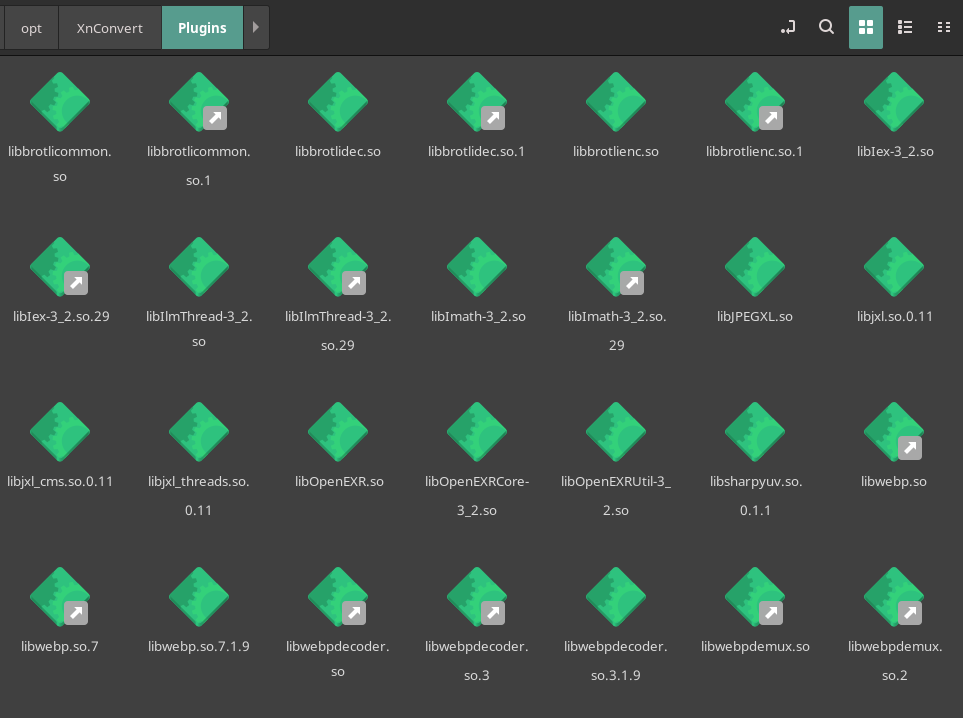
Task: Switch to icon grid view
Action: 866,28
